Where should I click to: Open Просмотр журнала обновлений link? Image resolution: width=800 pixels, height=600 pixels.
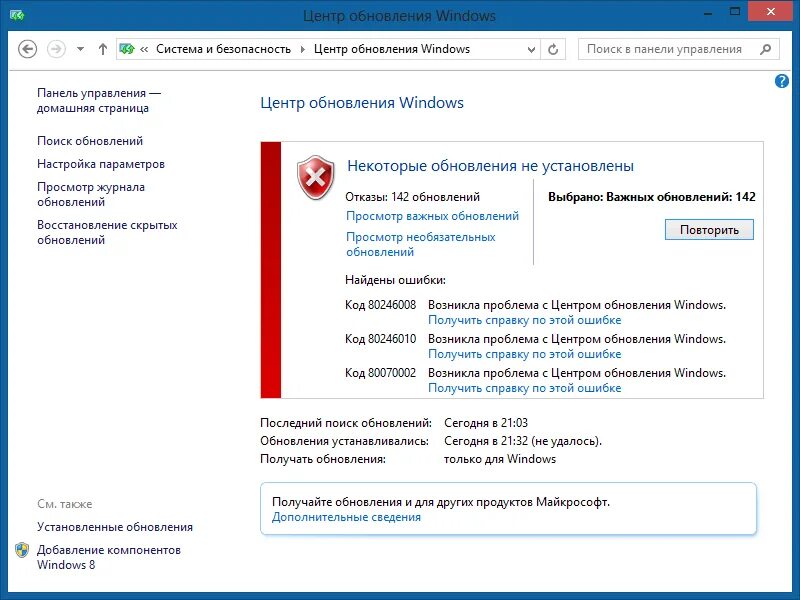click(91, 194)
